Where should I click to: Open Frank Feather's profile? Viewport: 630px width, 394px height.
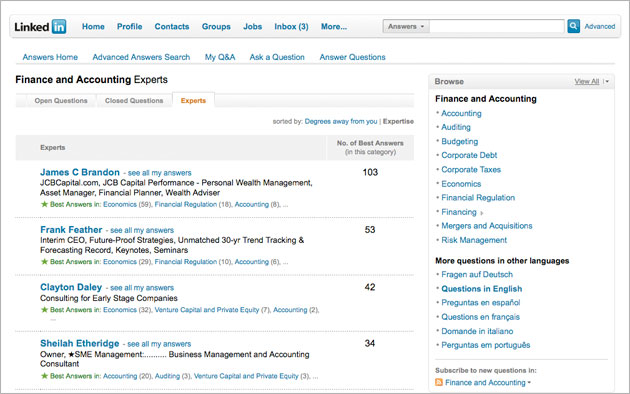(71, 230)
